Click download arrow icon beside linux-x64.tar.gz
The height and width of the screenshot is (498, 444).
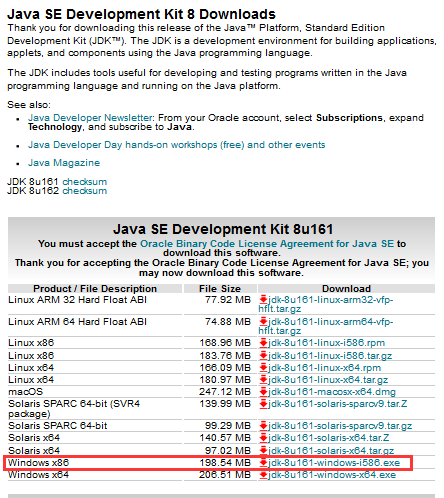(263, 379)
